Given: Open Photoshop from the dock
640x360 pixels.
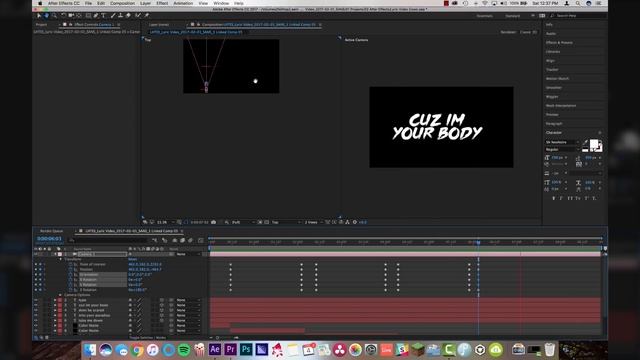Looking at the screenshot, I should click(x=246, y=349).
